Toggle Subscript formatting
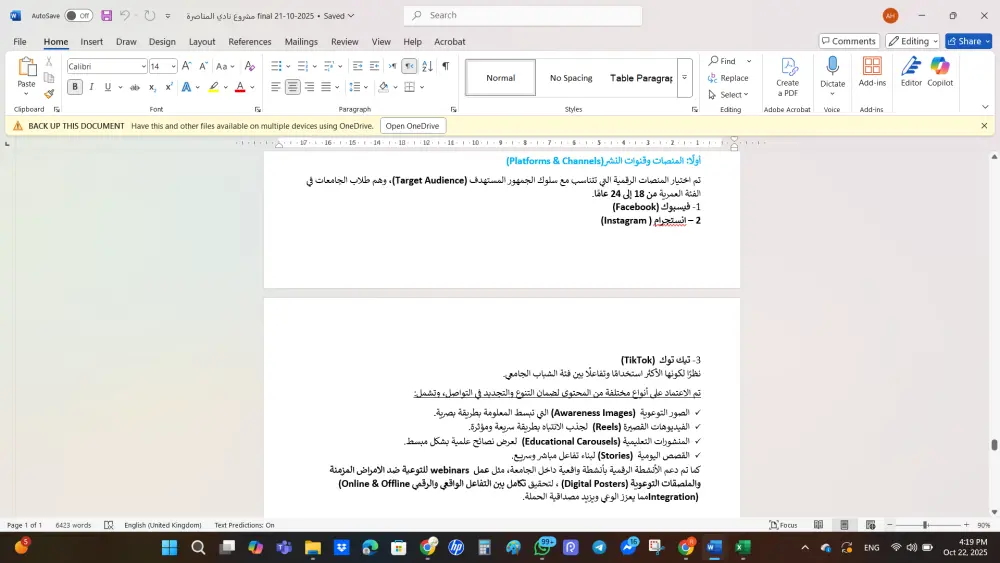1000x563 pixels. [x=152, y=87]
